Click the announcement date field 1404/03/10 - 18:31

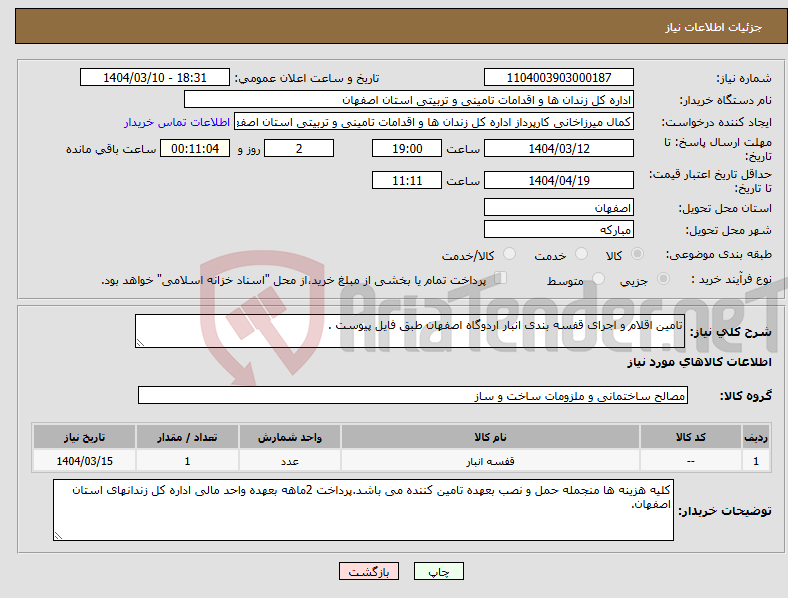coord(155,77)
